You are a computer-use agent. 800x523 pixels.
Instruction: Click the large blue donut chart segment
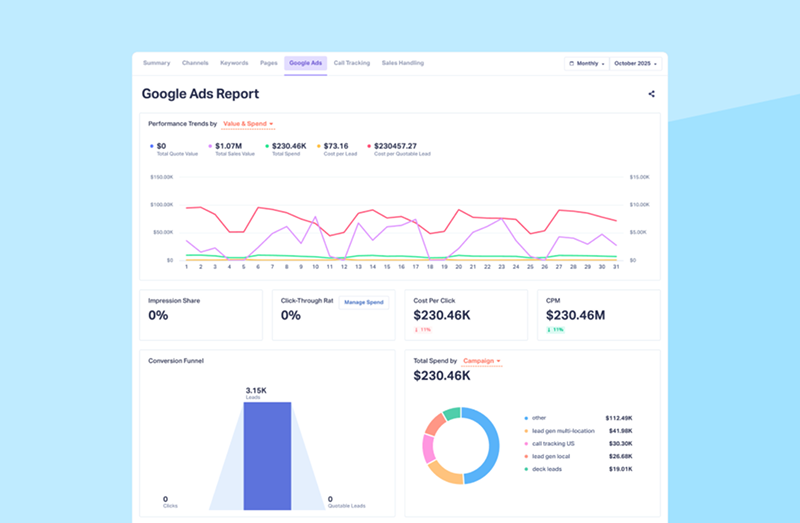pos(493,446)
